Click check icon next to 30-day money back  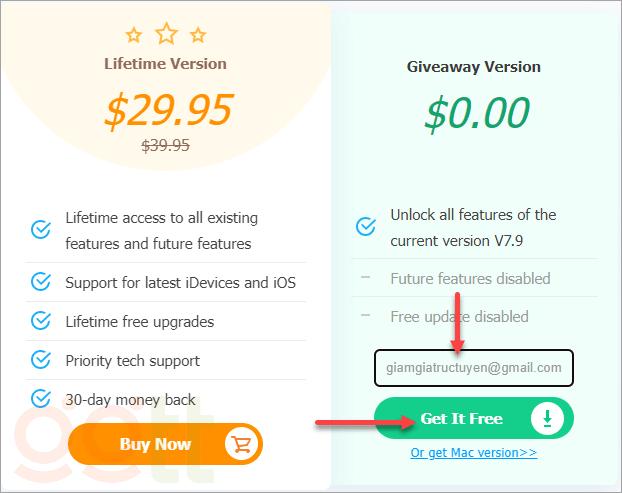tap(41, 399)
